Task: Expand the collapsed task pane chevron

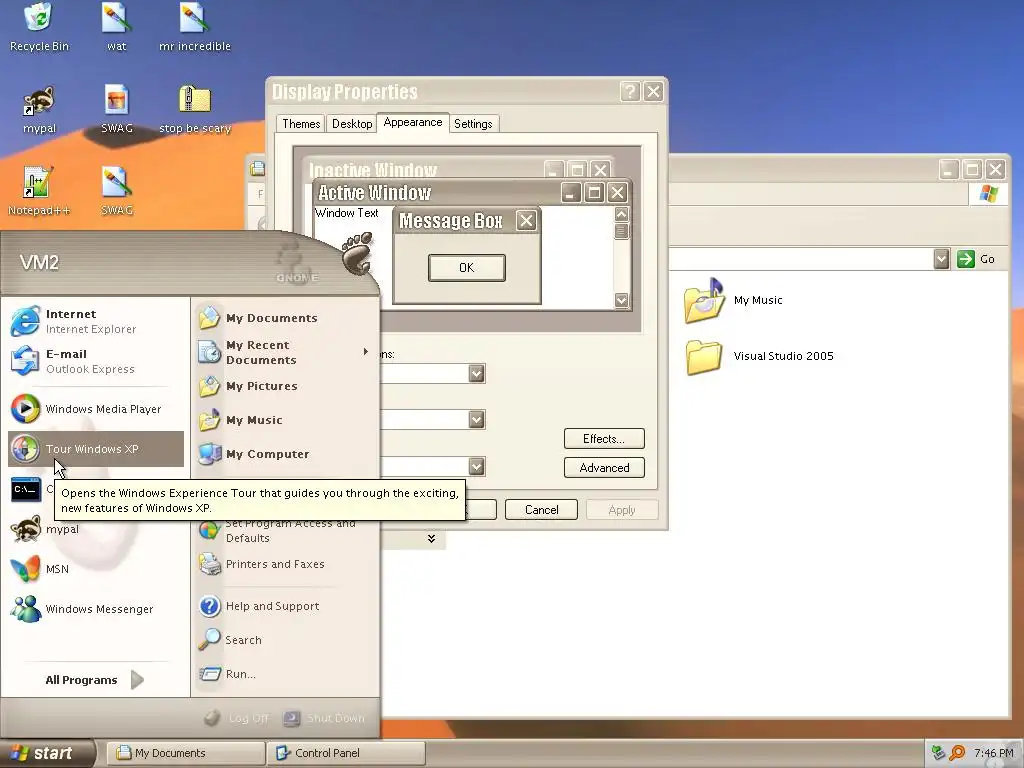Action: pyautogui.click(x=431, y=539)
